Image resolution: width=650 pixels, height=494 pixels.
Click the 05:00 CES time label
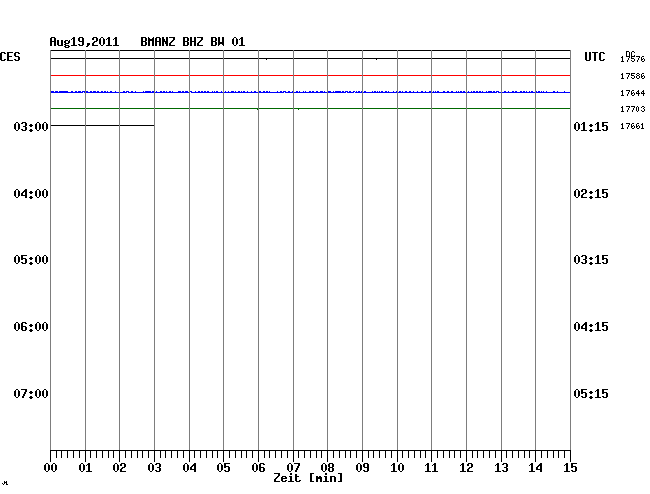(31, 260)
